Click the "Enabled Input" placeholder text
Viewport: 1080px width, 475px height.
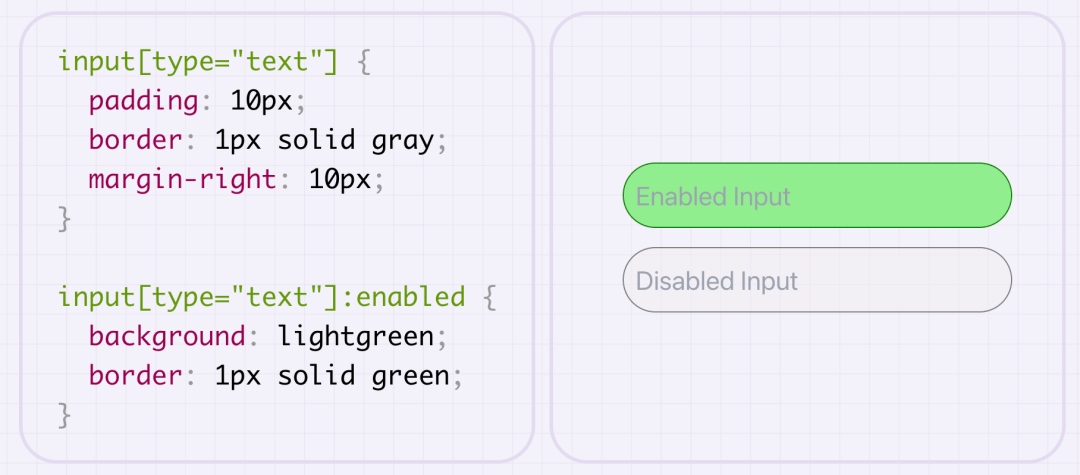coord(713,196)
